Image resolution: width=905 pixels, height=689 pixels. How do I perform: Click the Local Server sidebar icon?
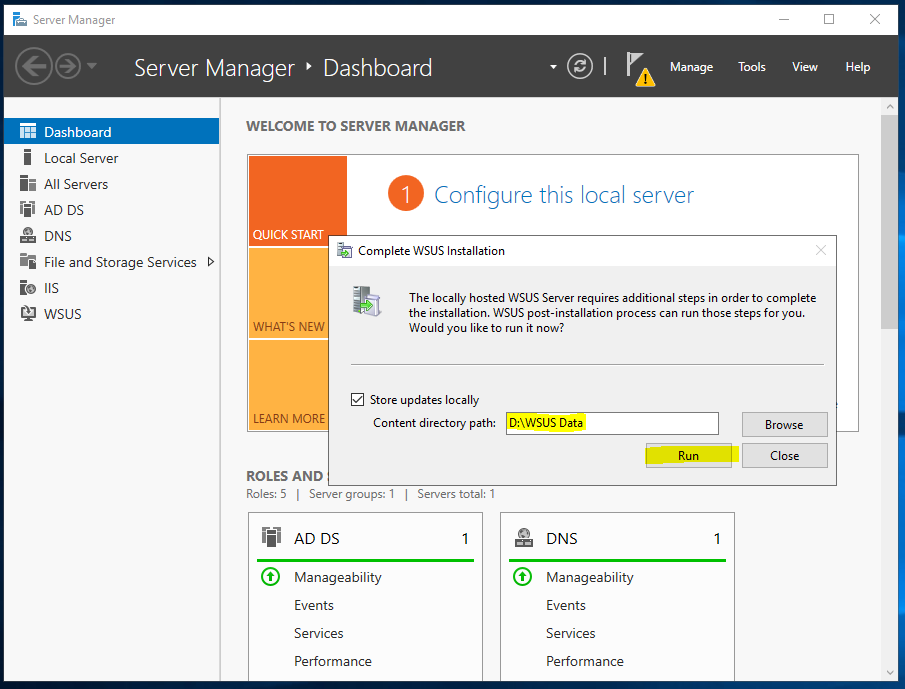27,157
